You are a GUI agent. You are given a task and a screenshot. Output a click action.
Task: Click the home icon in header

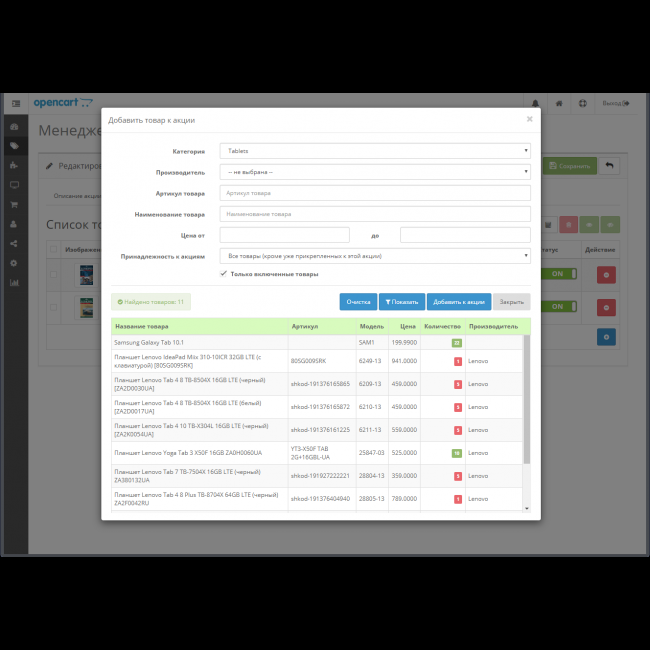pyautogui.click(x=559, y=103)
